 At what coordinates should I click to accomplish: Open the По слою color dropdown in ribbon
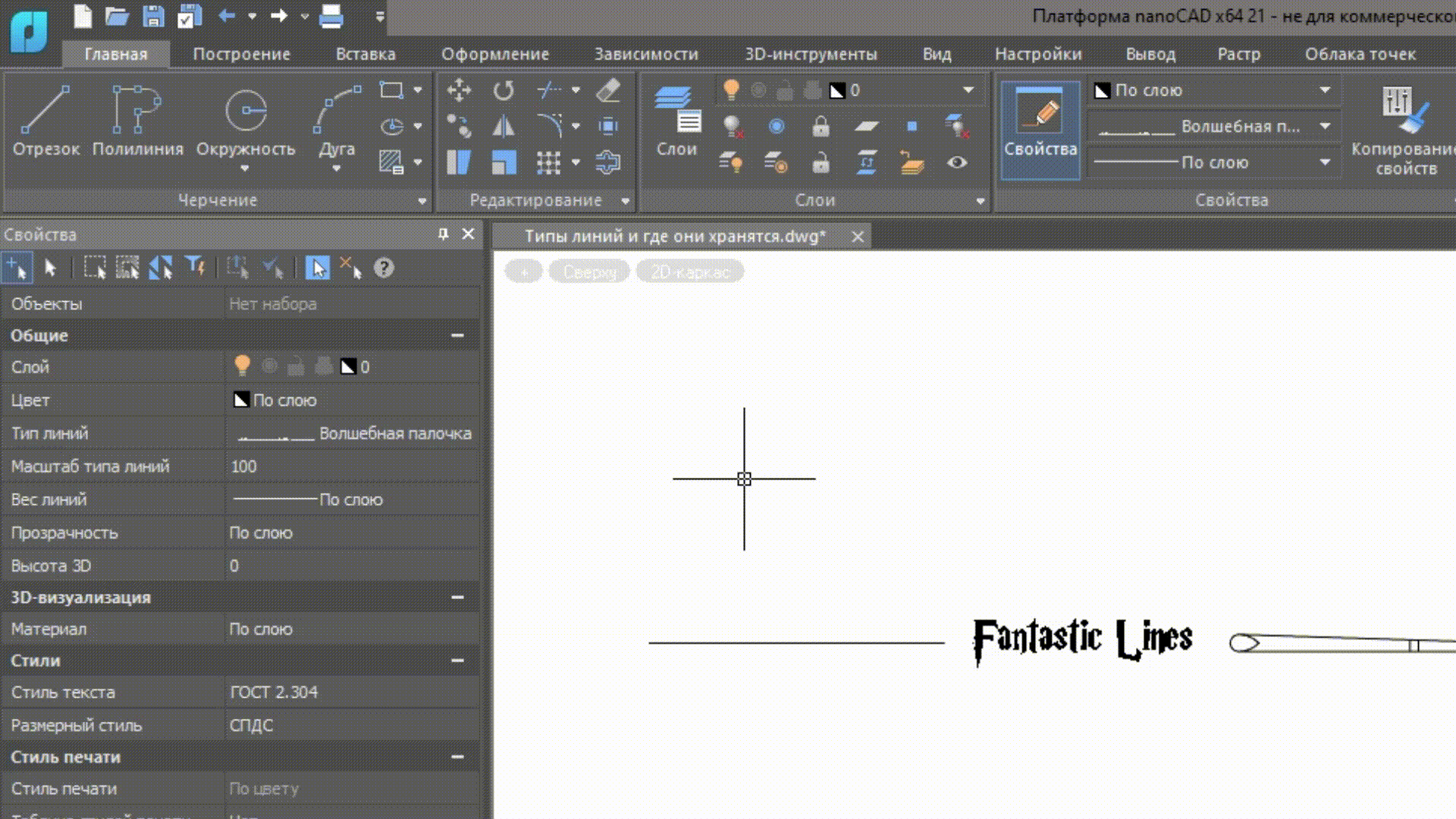pos(1325,90)
